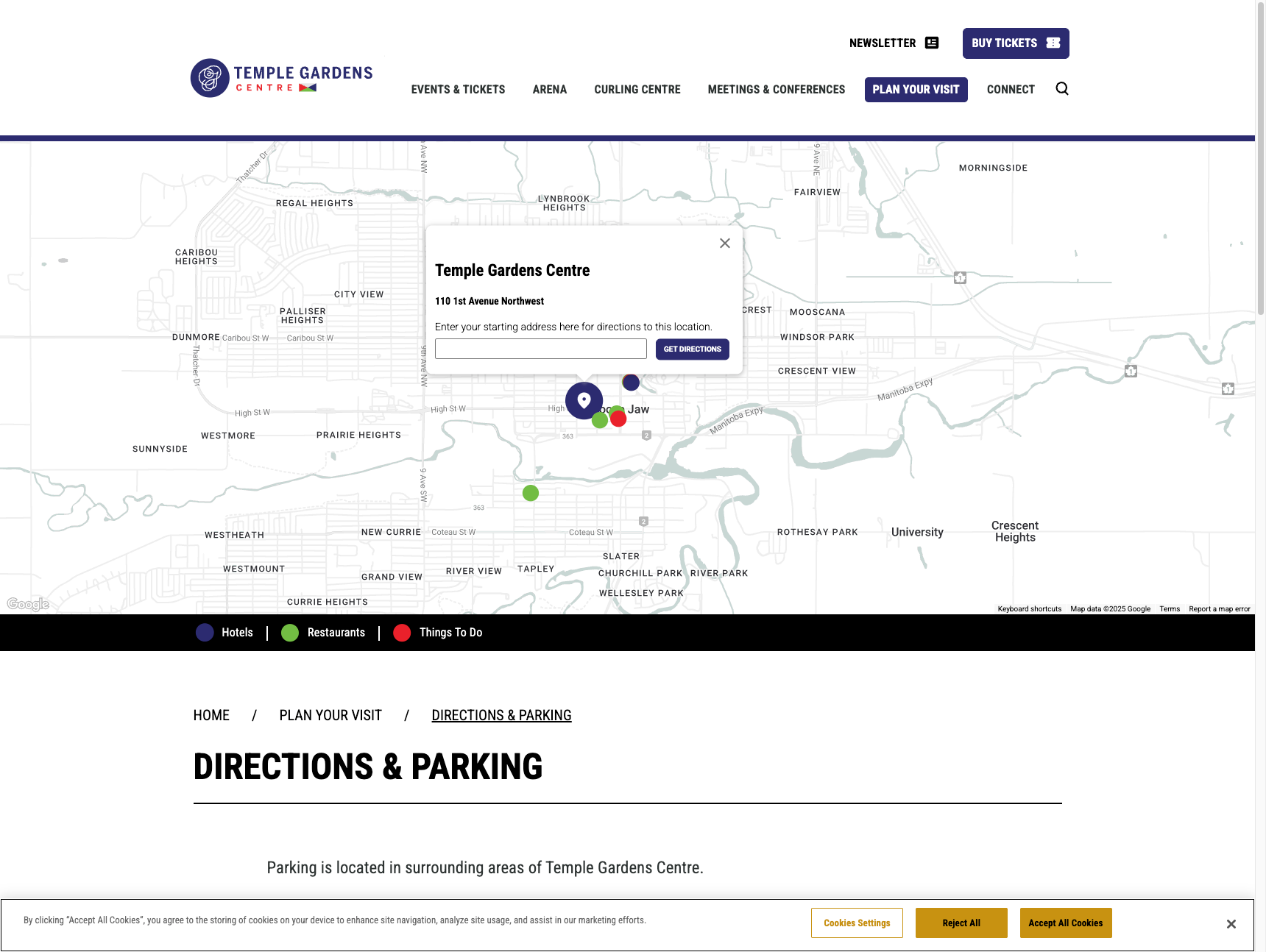1266x952 pixels.
Task: Click the Buy Tickets button
Action: coord(1016,43)
